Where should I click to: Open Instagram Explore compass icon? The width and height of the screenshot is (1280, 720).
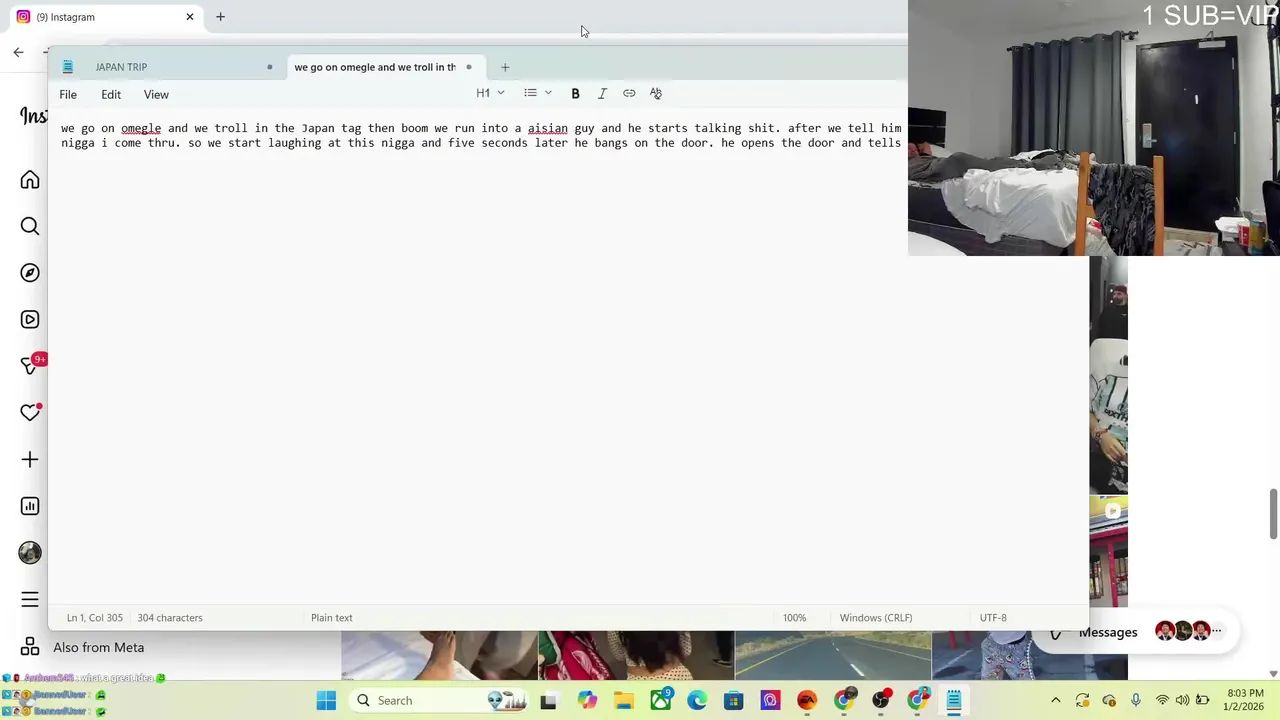coord(30,273)
